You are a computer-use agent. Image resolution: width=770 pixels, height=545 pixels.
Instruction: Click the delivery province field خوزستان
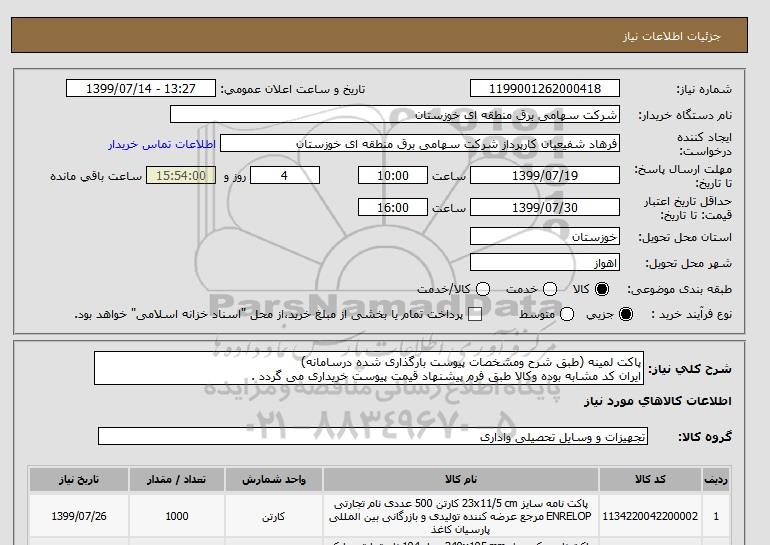545,237
